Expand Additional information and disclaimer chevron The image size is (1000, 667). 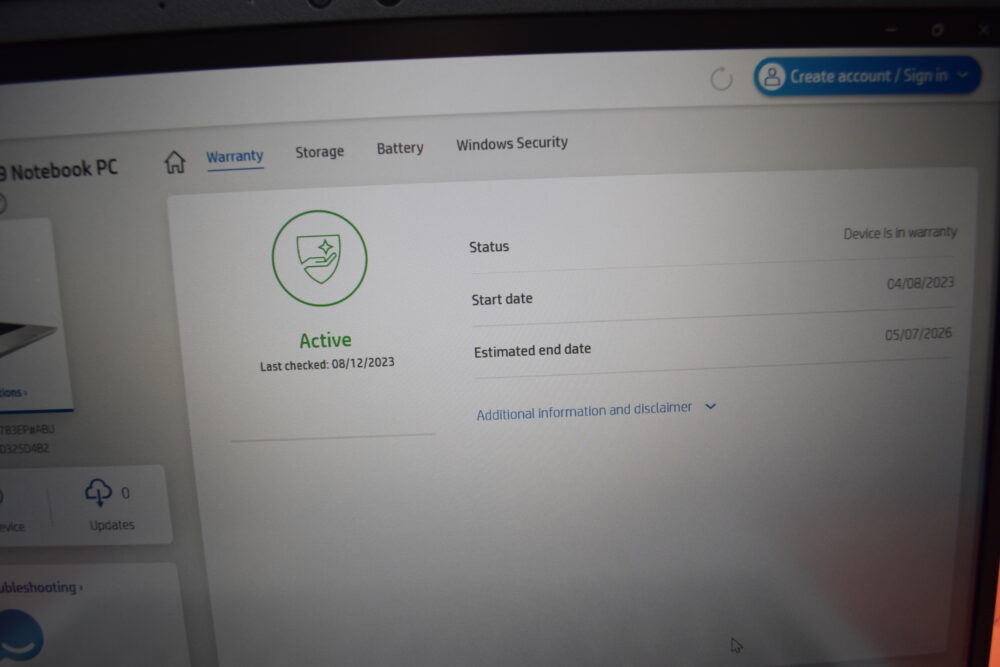(x=710, y=406)
